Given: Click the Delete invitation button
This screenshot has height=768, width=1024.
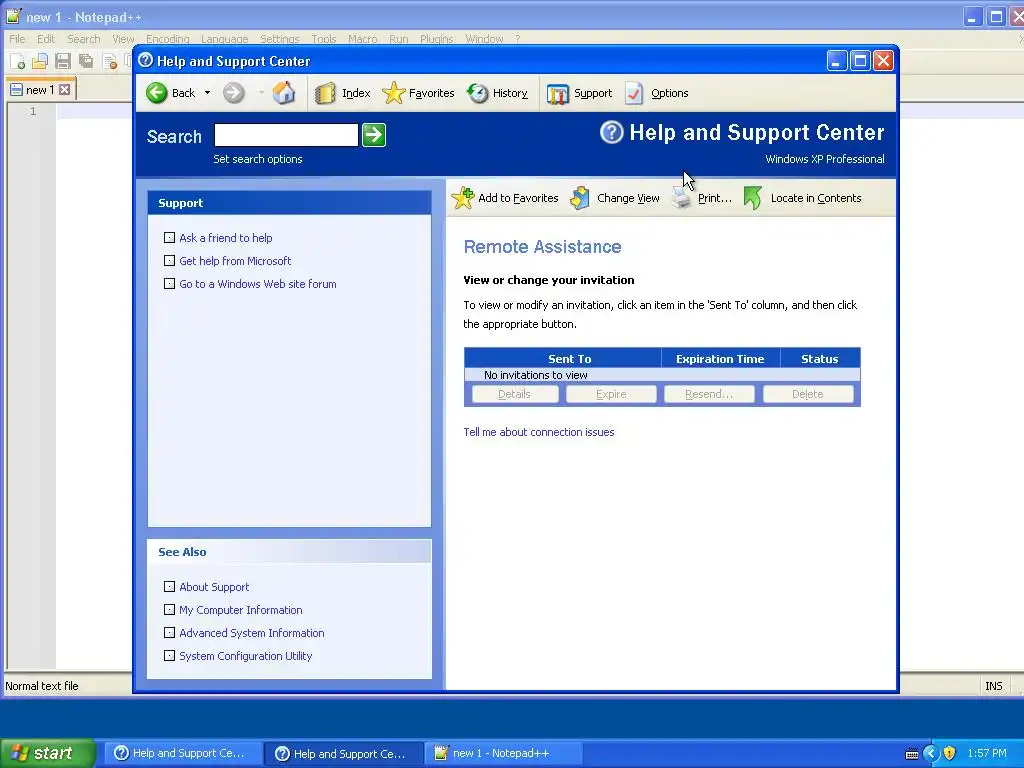Looking at the screenshot, I should tap(807, 394).
